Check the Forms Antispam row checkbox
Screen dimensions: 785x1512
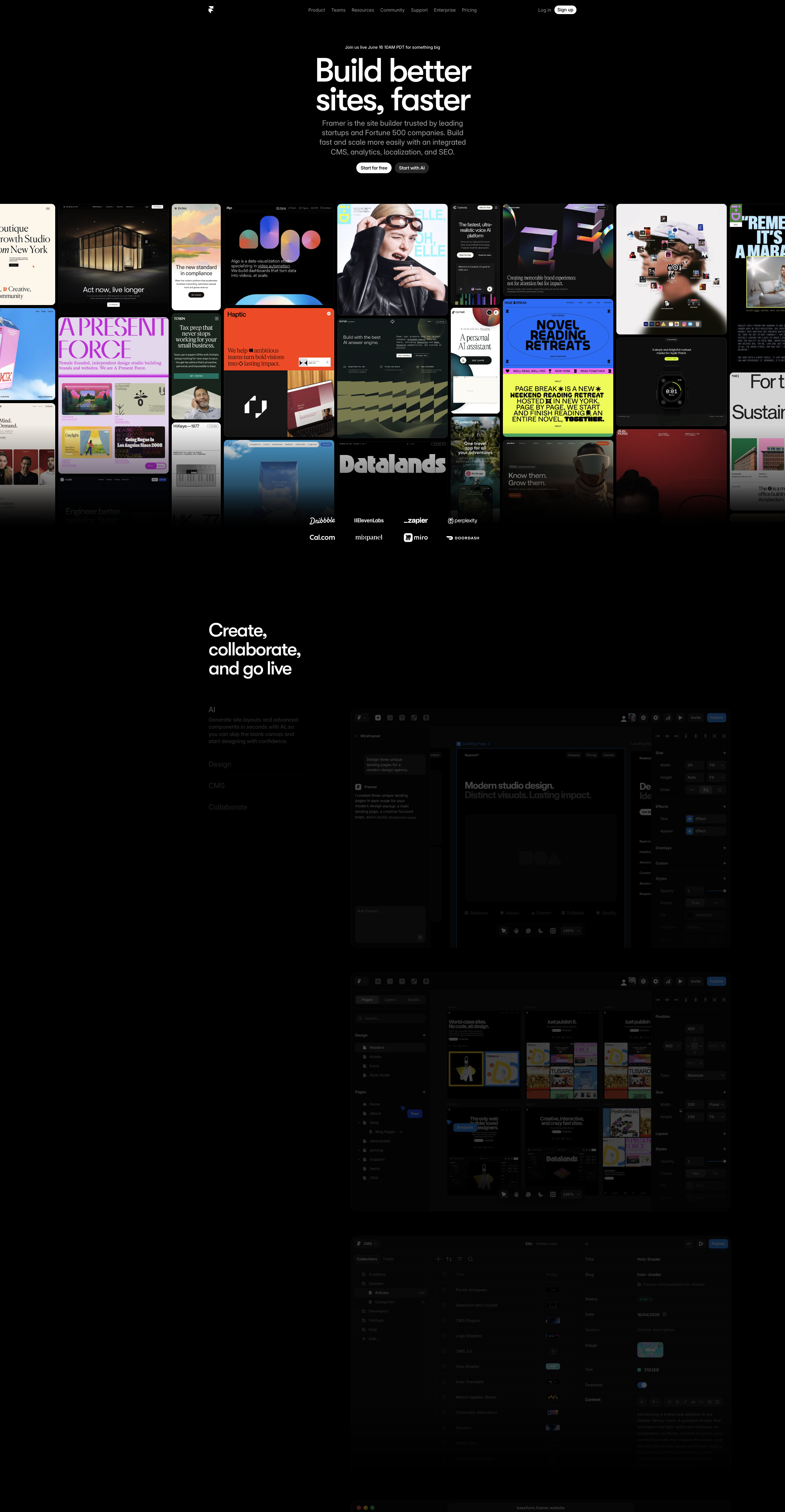[444, 1290]
